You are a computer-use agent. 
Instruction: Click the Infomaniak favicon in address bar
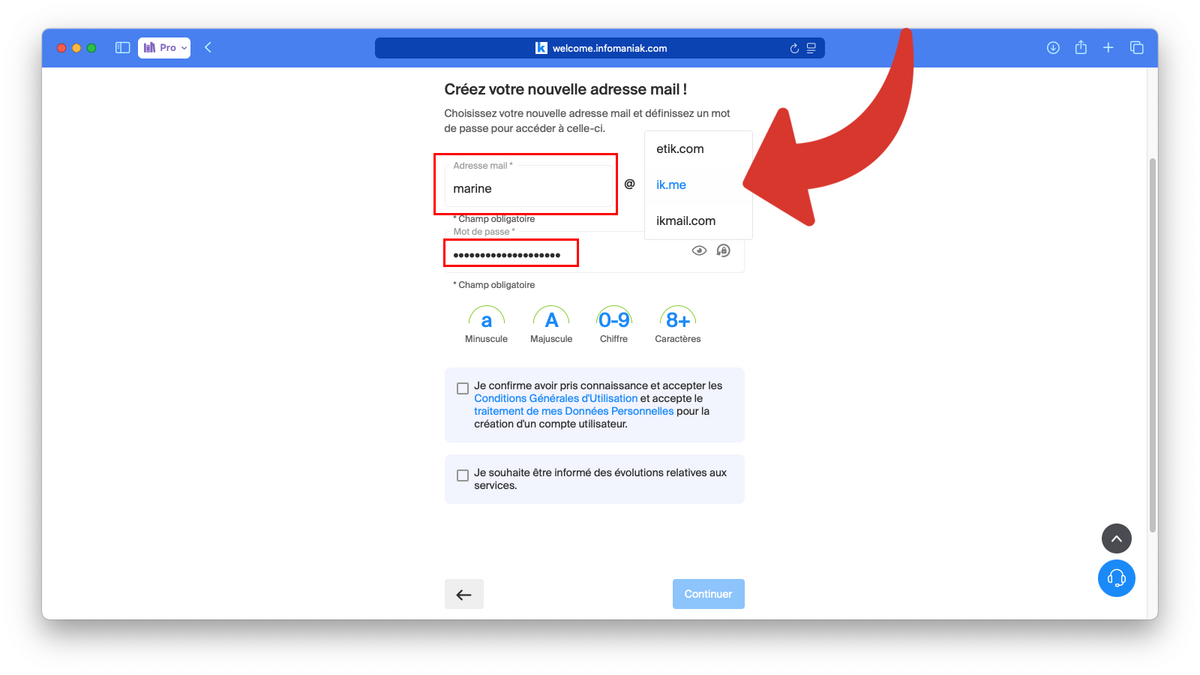pos(541,48)
